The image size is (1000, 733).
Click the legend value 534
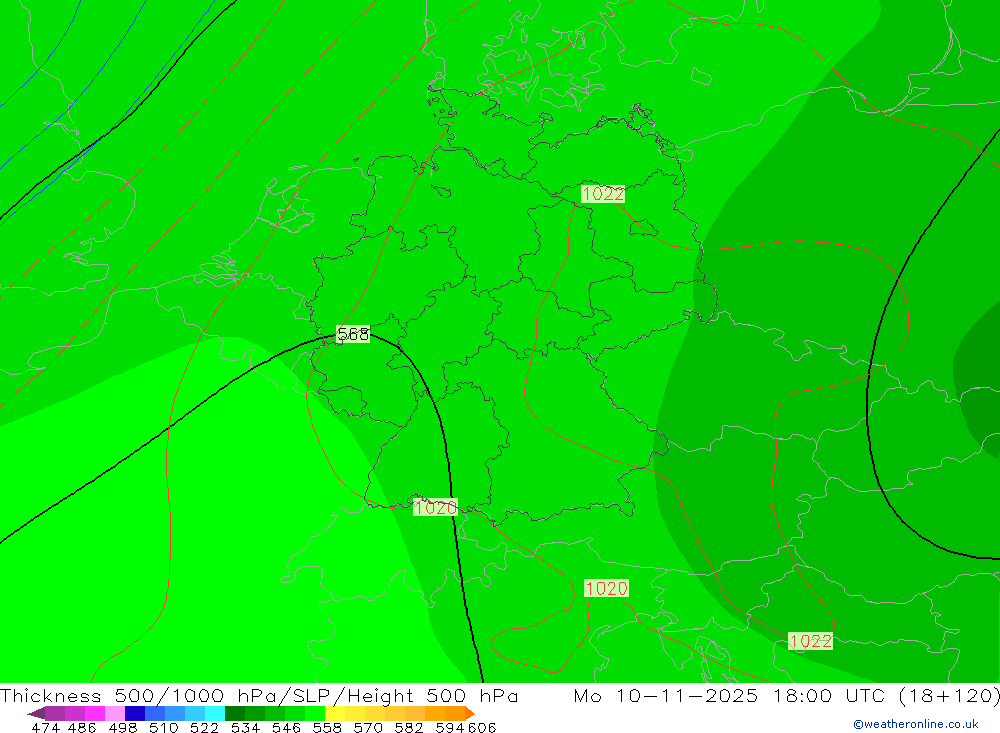click(246, 727)
